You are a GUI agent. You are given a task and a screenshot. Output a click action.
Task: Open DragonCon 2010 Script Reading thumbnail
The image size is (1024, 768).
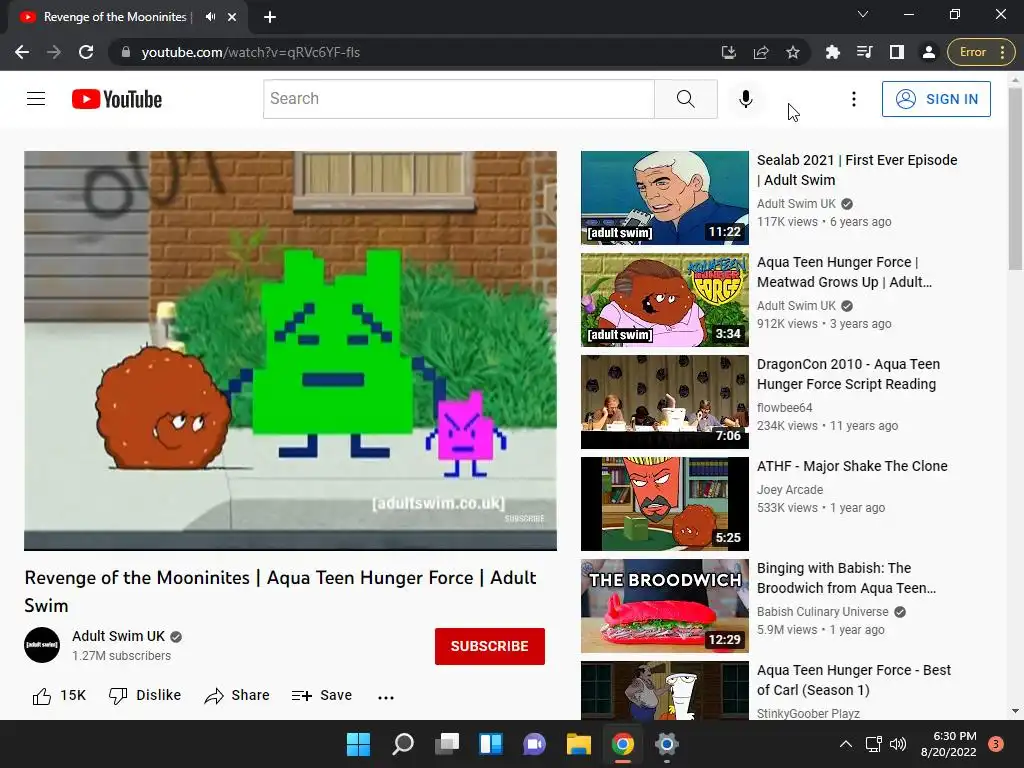(x=665, y=402)
